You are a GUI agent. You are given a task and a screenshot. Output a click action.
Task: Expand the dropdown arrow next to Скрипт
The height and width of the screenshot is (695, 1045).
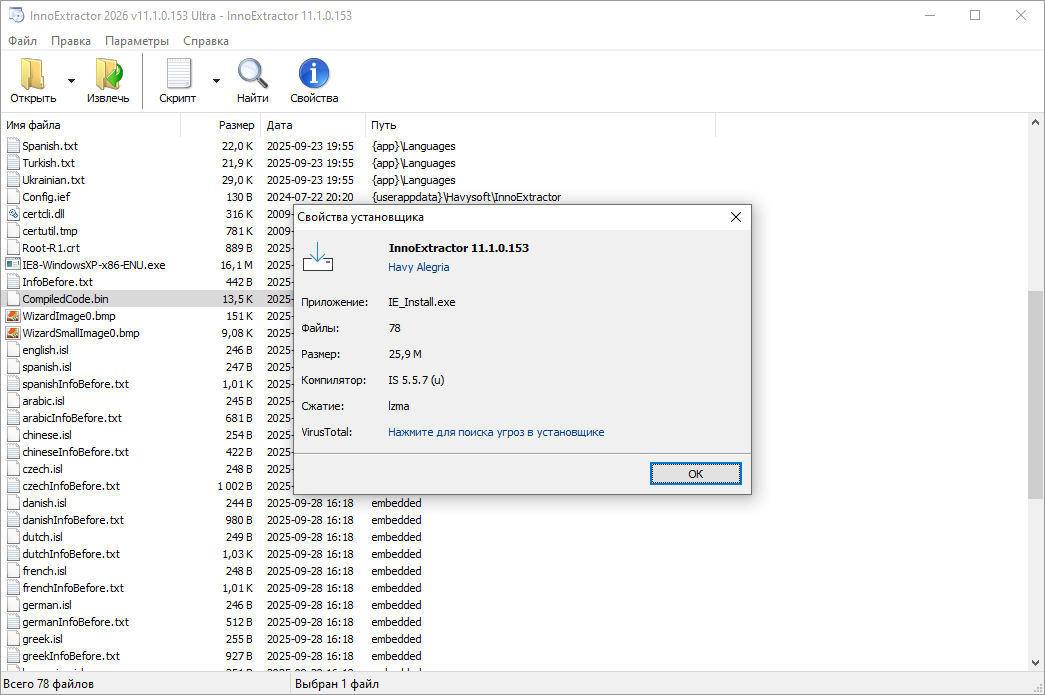[x=216, y=81]
